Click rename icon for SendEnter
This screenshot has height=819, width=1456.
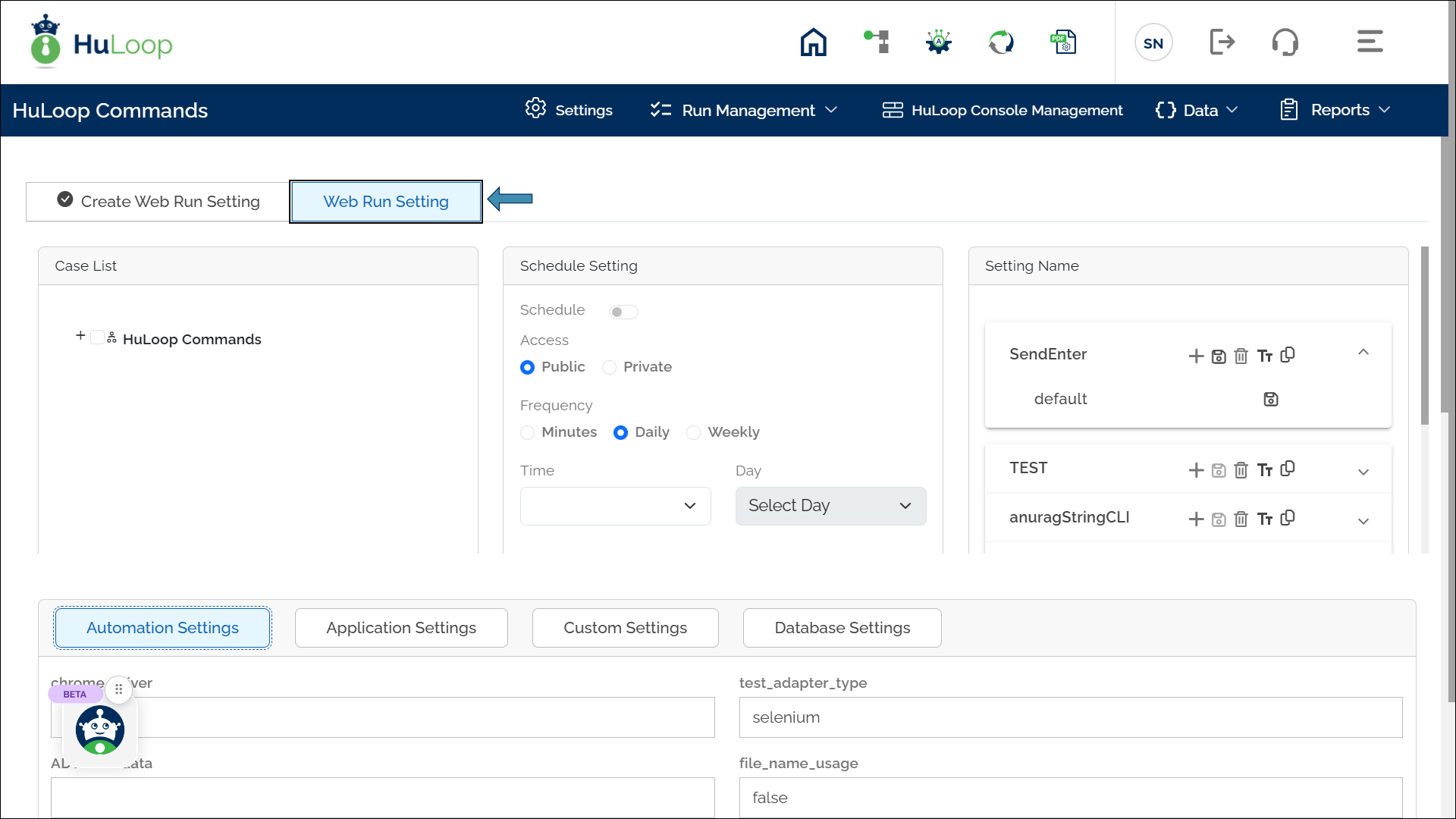click(x=1264, y=356)
